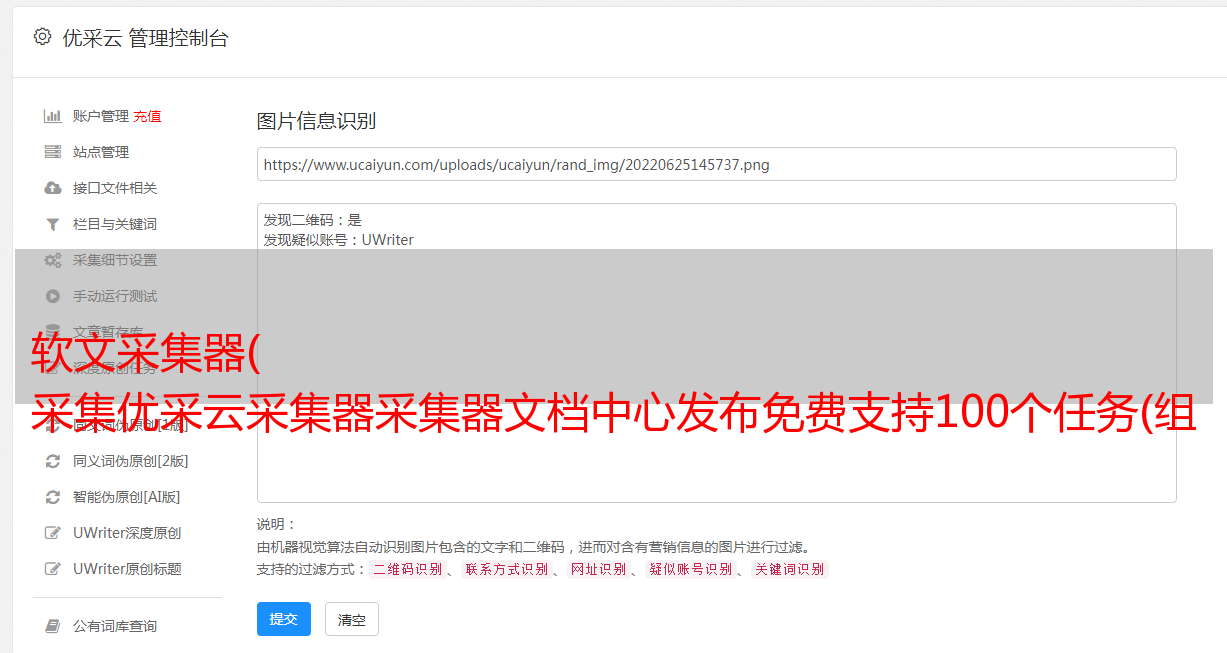Click the 发现二维码：是 result line
Screen dimensions: 1227x653
[x=312, y=220]
